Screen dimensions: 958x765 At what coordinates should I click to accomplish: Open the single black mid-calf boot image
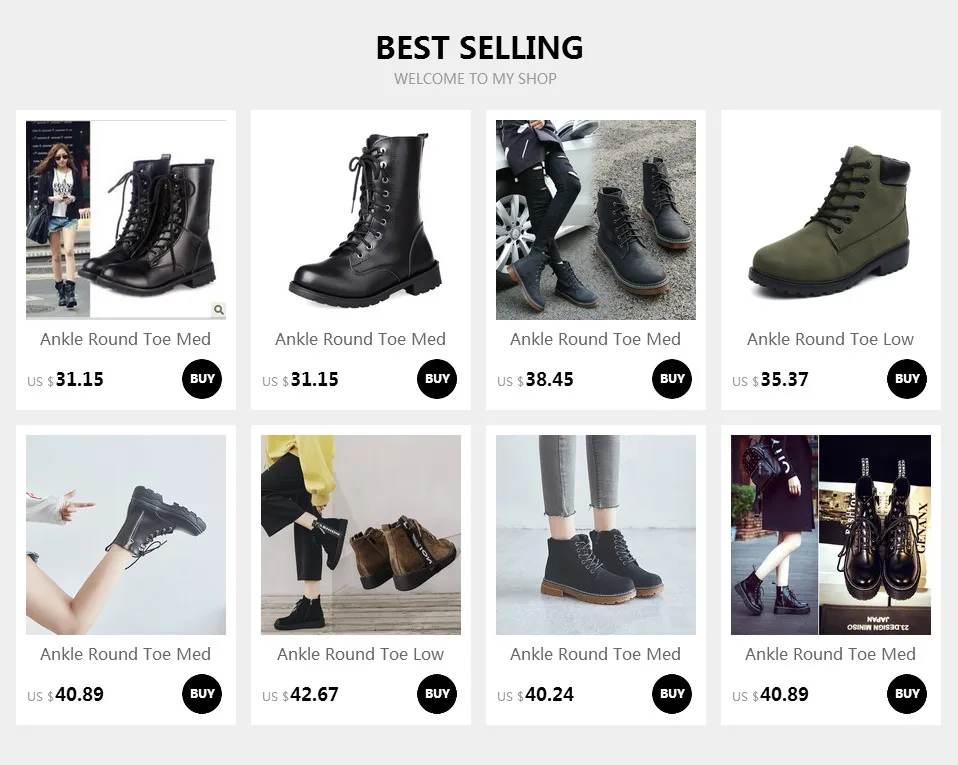pos(361,220)
